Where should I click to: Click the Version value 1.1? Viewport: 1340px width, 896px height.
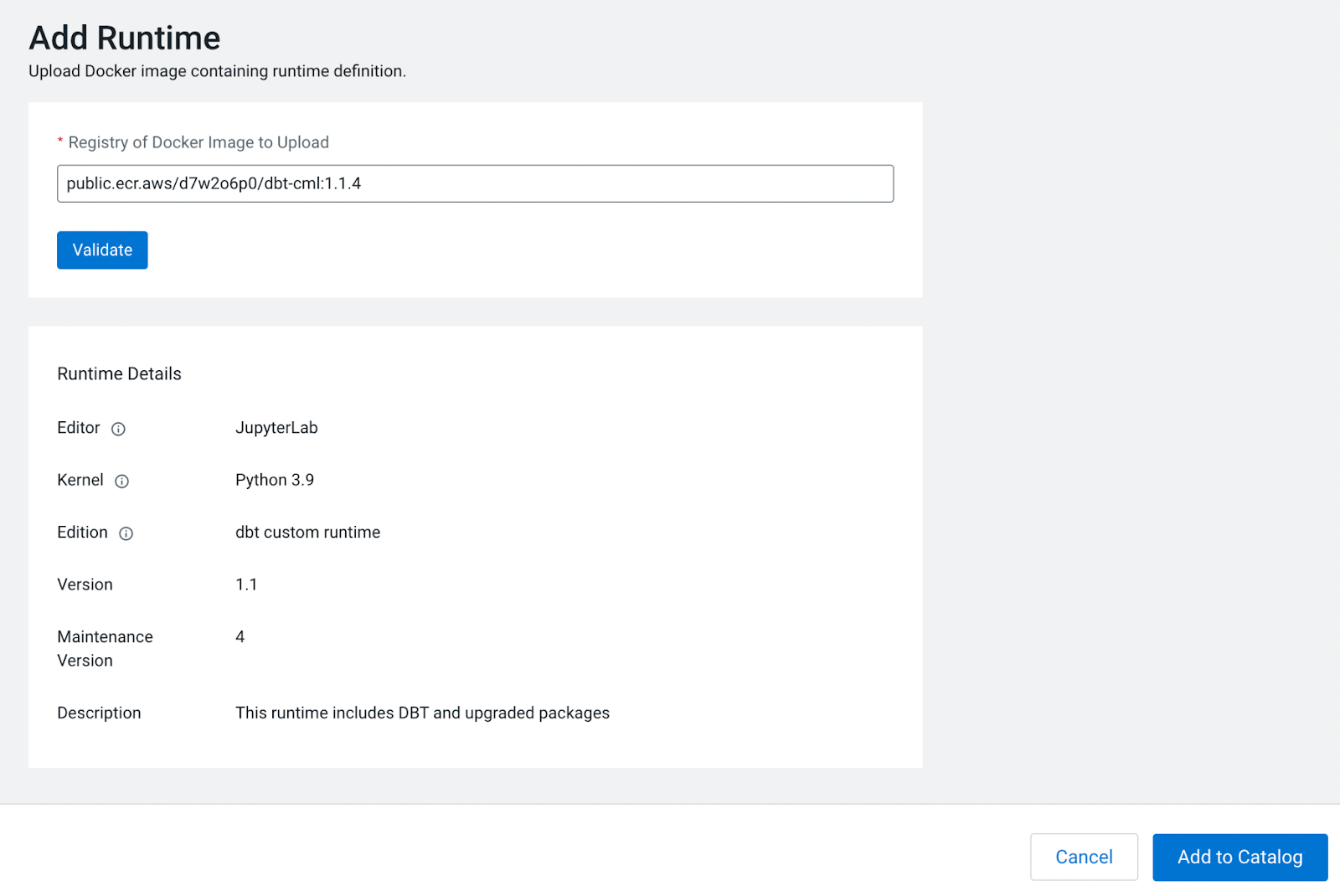pyautogui.click(x=246, y=584)
